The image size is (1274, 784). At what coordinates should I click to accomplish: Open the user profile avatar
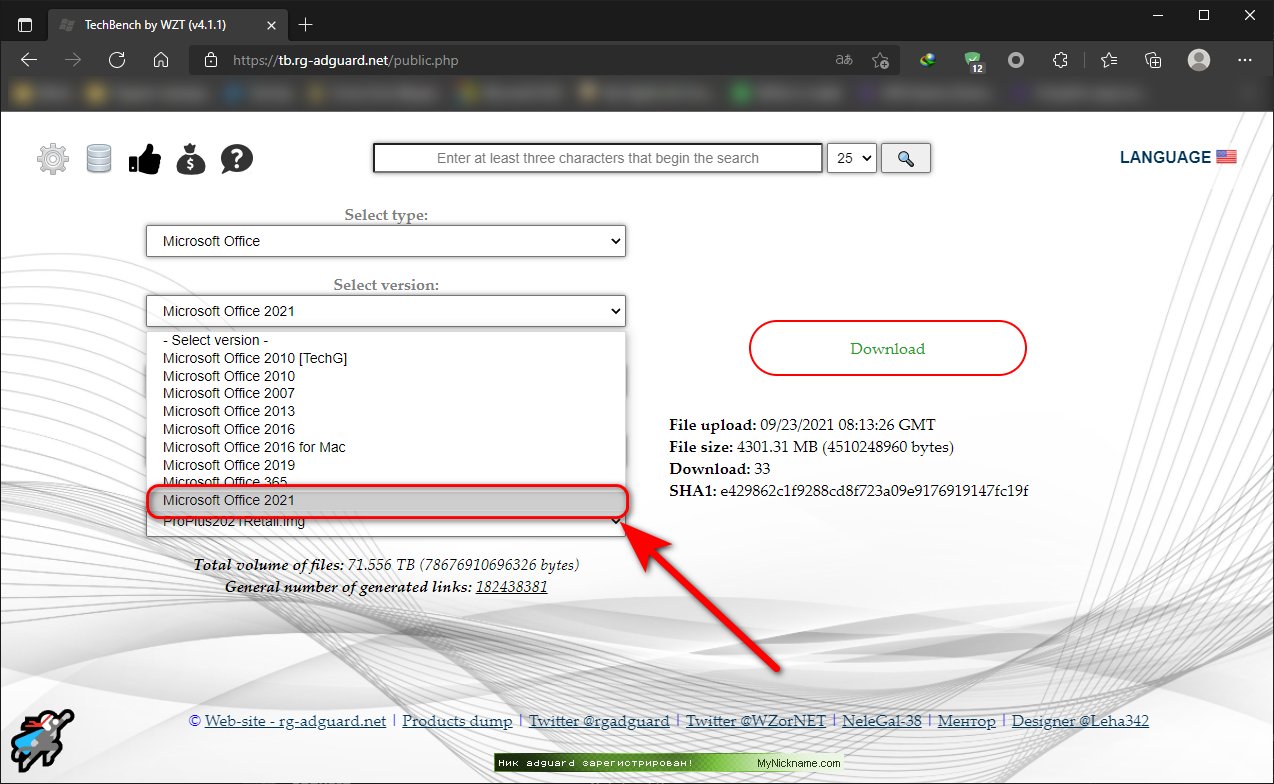(1198, 60)
